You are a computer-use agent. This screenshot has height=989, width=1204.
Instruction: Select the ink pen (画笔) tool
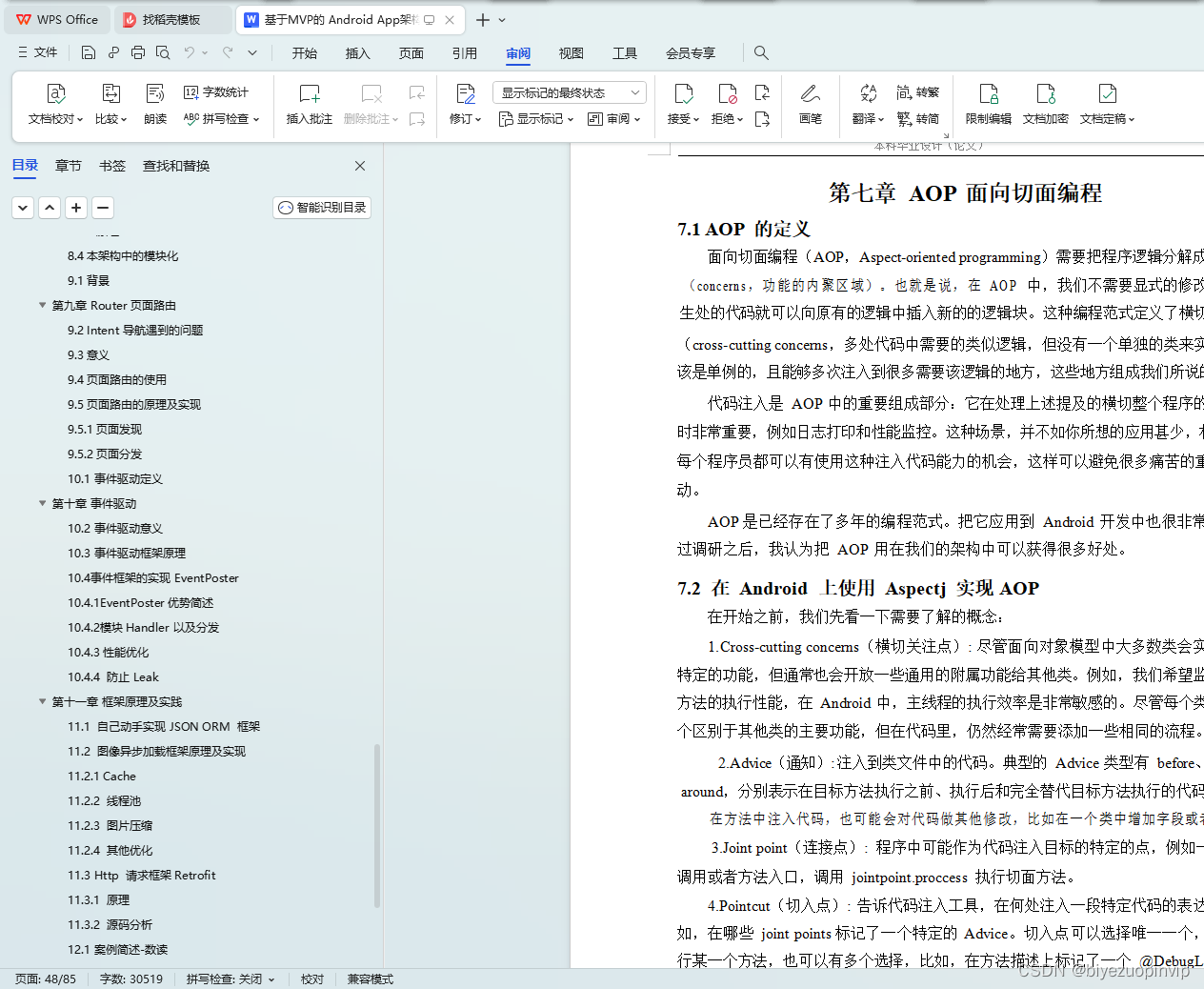click(x=811, y=105)
